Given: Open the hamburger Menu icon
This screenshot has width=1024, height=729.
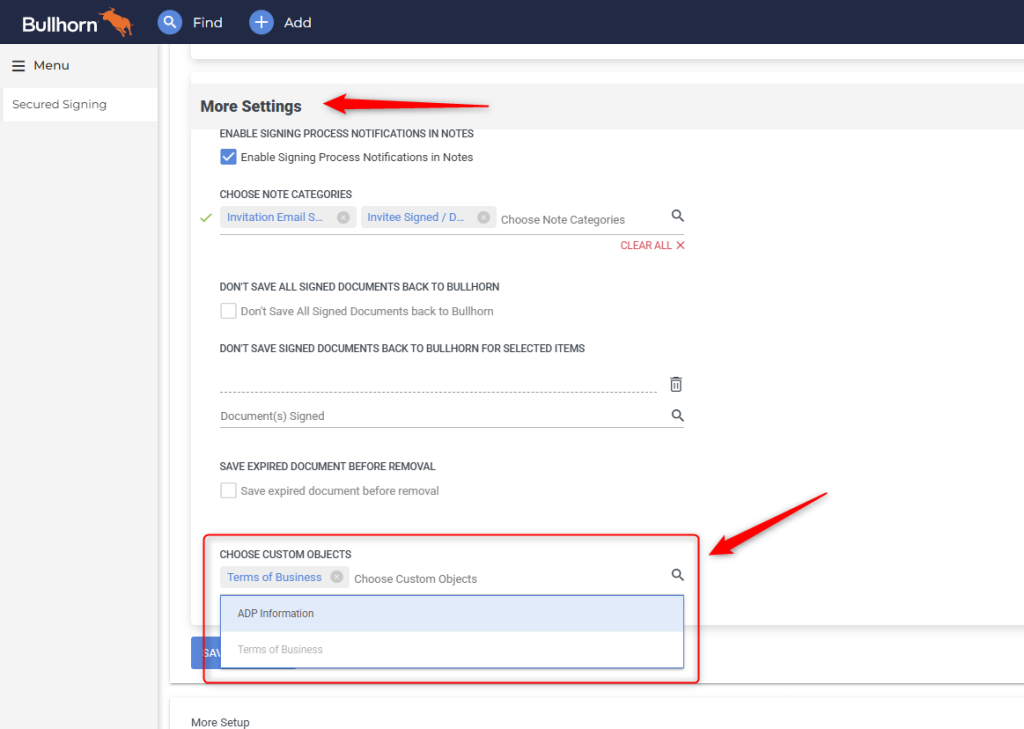Looking at the screenshot, I should pos(17,64).
